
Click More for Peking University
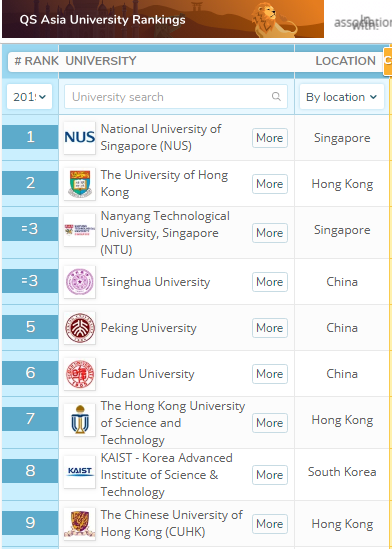(x=270, y=328)
